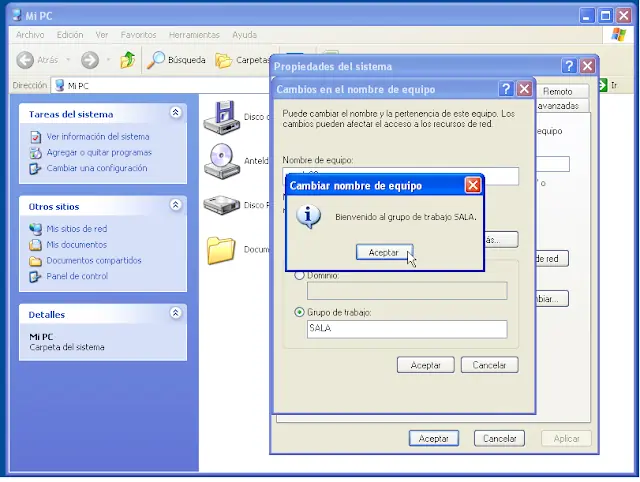
Task: Select the hard disk drive icon
Action: click(222, 205)
